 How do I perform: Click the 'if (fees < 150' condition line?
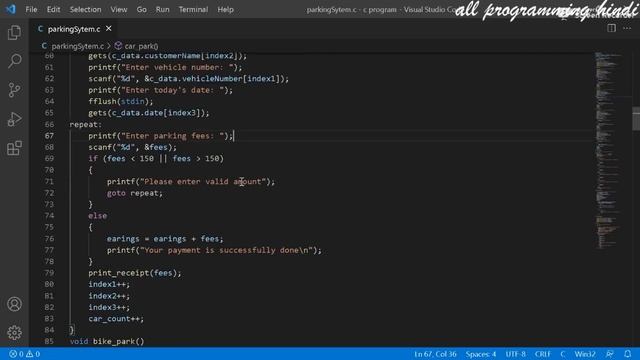click(156, 158)
